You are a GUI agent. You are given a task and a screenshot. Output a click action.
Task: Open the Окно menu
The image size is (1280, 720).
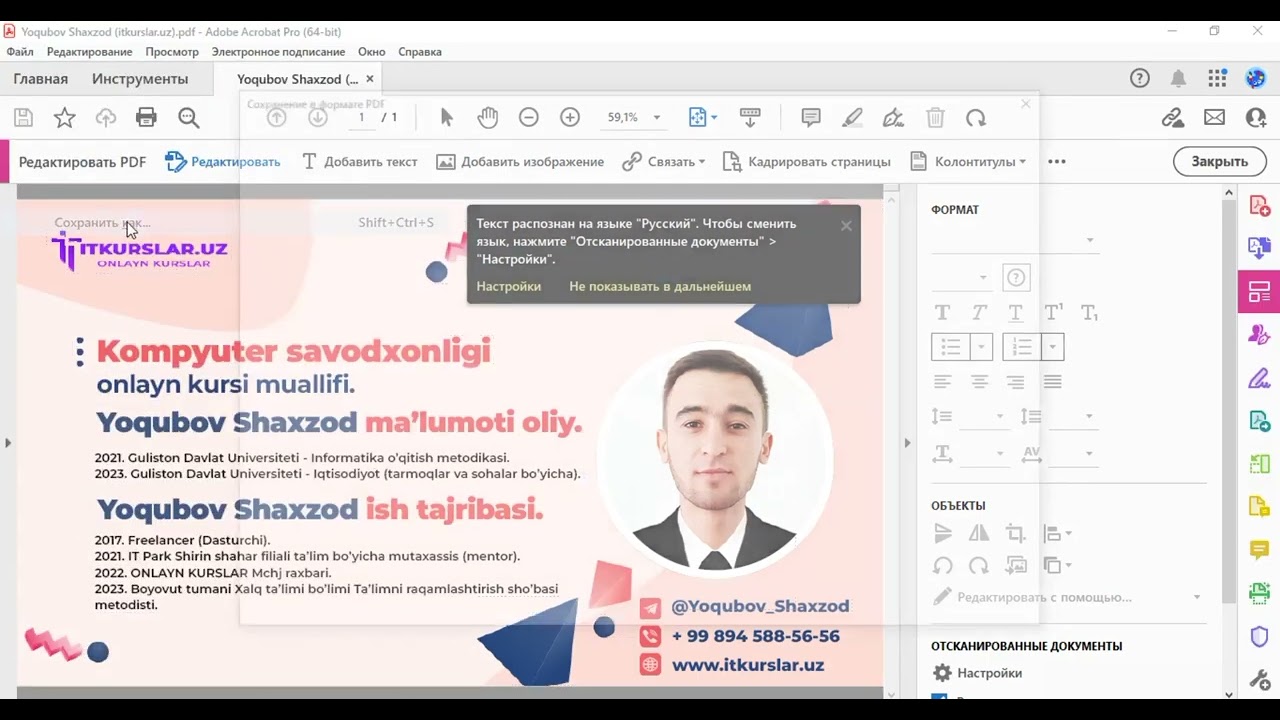point(371,51)
